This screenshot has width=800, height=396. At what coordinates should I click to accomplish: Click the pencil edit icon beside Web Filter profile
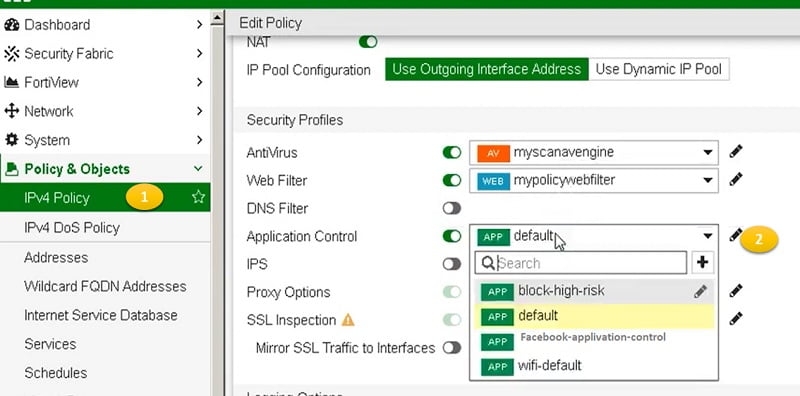(735, 179)
